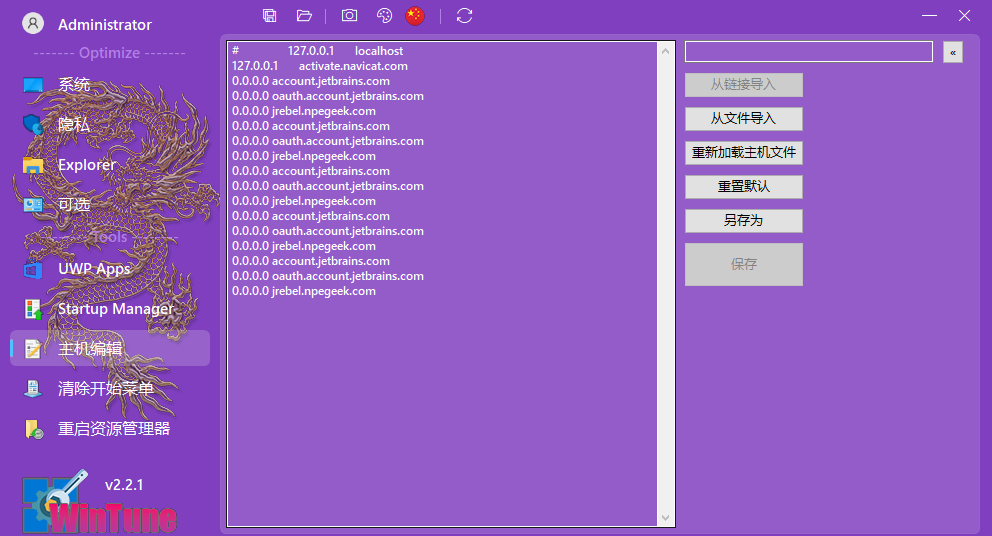Click the activate.navicat.com line

tap(319, 66)
